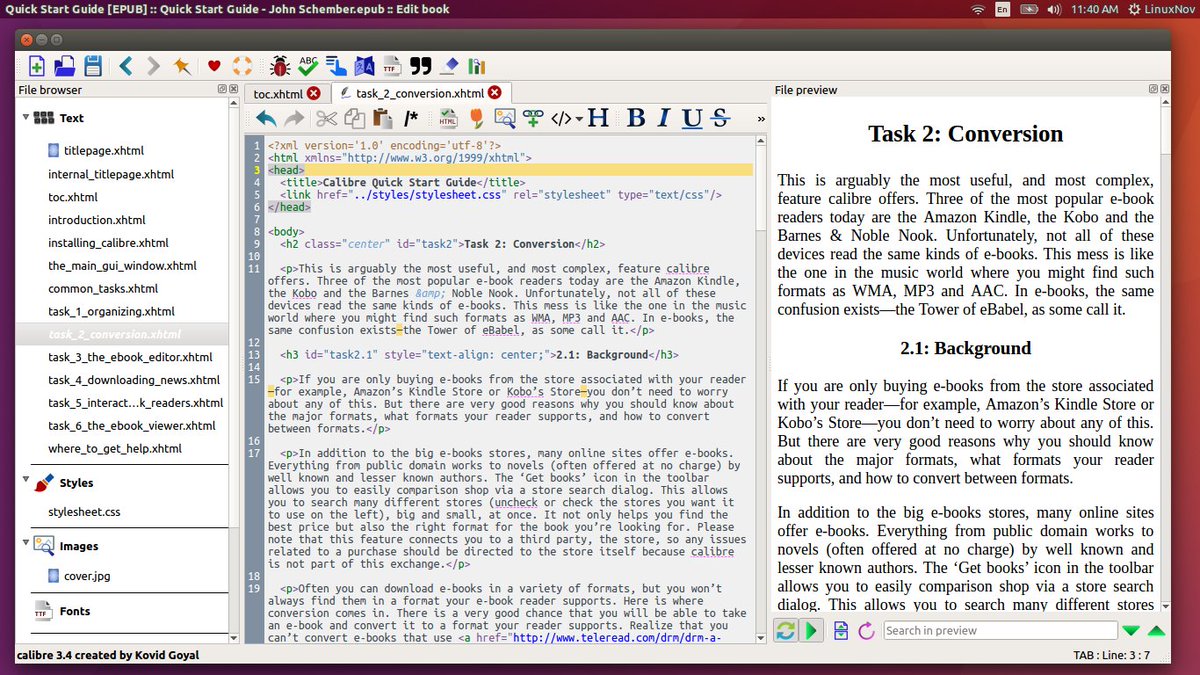
Task: Toggle underline with the U button
Action: [x=692, y=118]
